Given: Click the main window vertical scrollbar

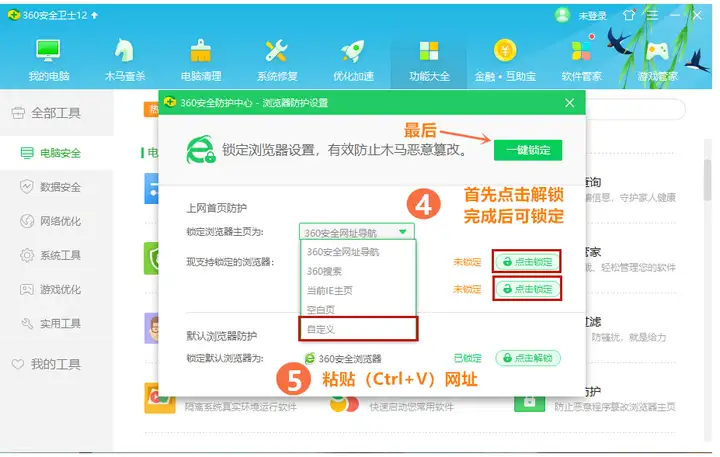Looking at the screenshot, I should tap(708, 179).
